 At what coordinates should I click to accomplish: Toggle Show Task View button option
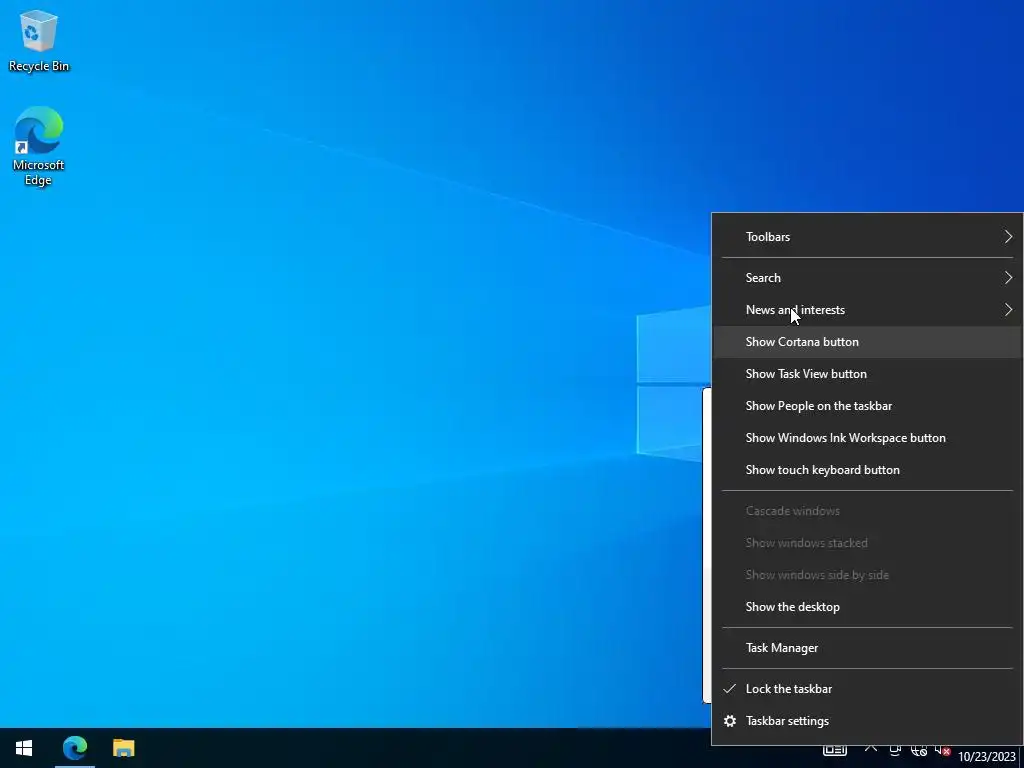(x=867, y=374)
